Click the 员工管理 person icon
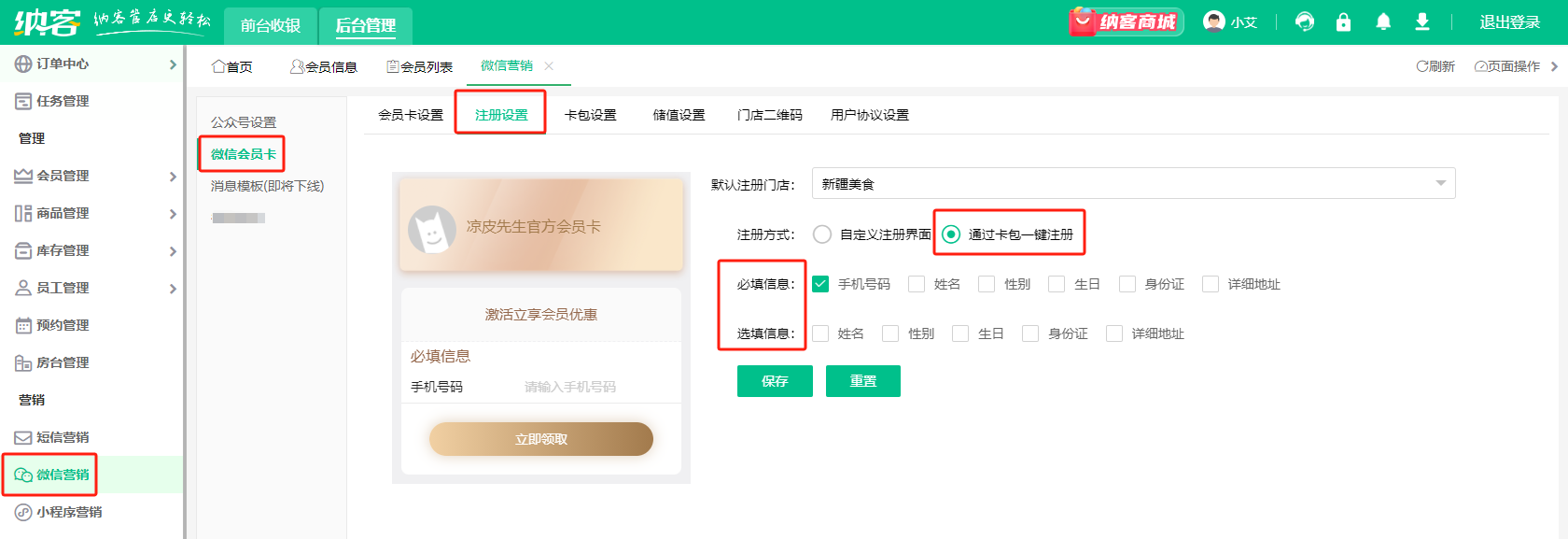This screenshot has height=539, width=1568. [x=23, y=288]
